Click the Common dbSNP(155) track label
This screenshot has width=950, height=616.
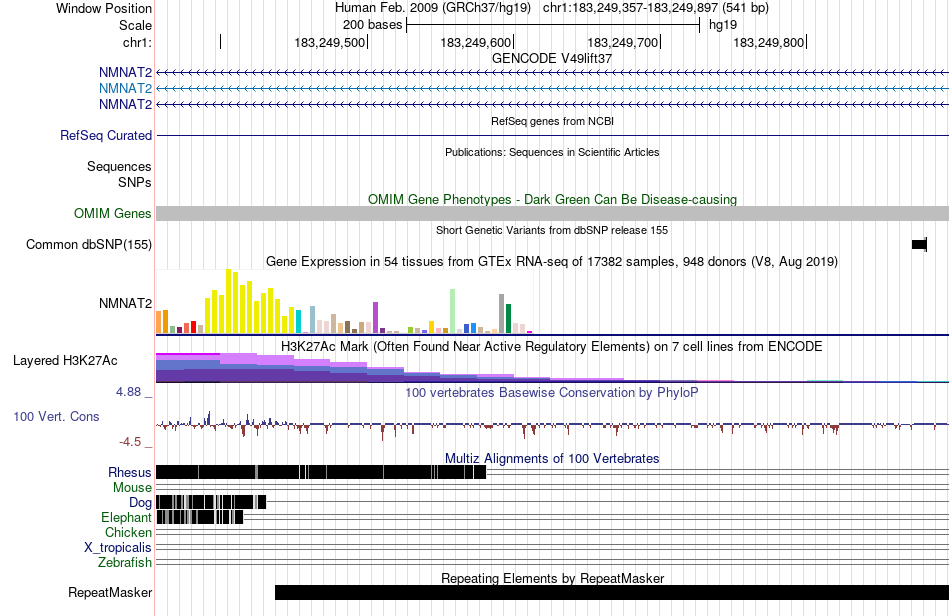tap(89, 245)
